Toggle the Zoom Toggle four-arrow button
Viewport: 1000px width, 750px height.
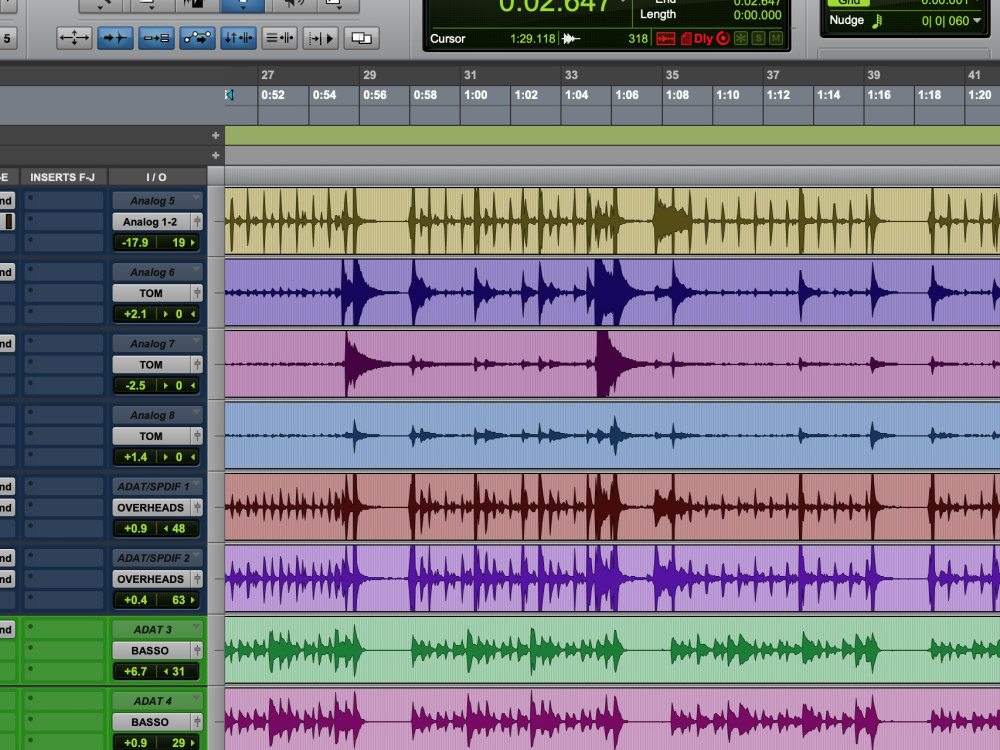[x=75, y=38]
